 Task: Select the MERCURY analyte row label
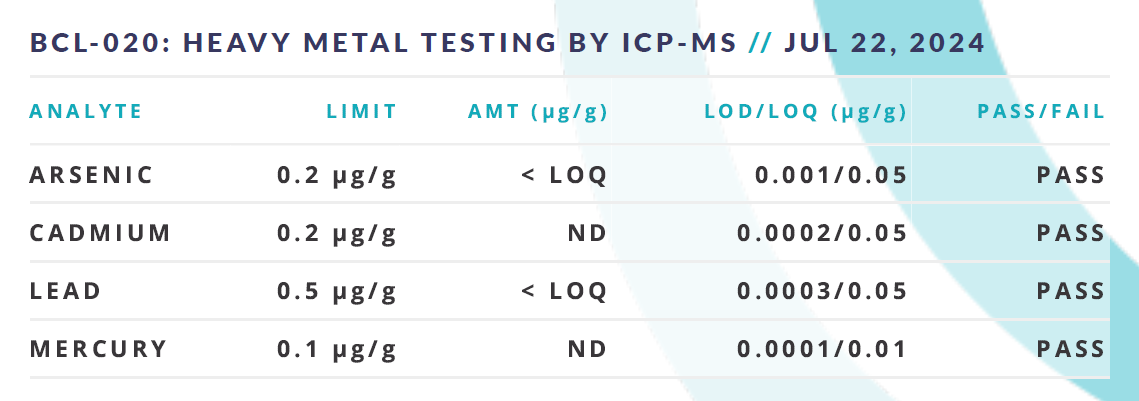coord(98,349)
